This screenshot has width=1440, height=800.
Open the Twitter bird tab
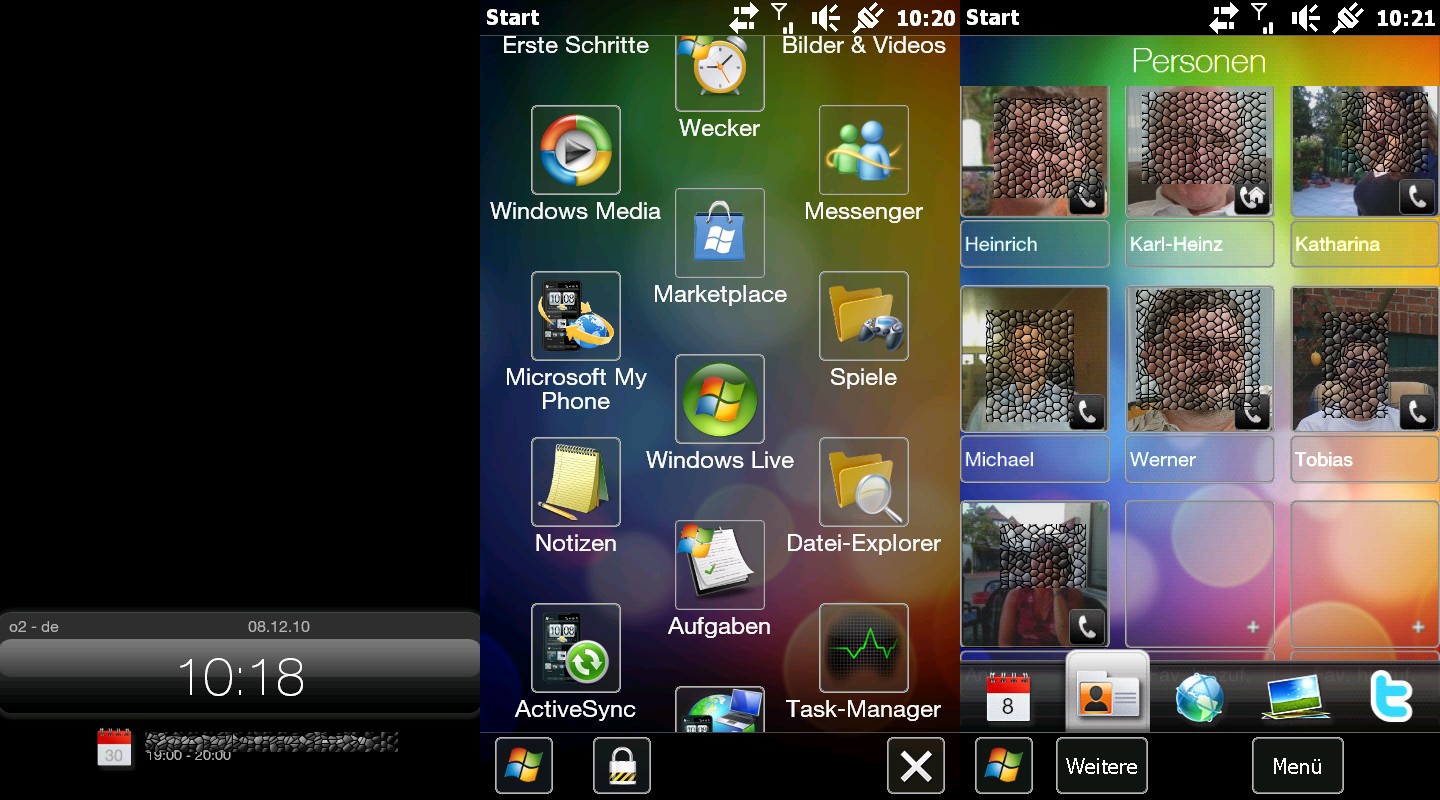coord(1392,697)
